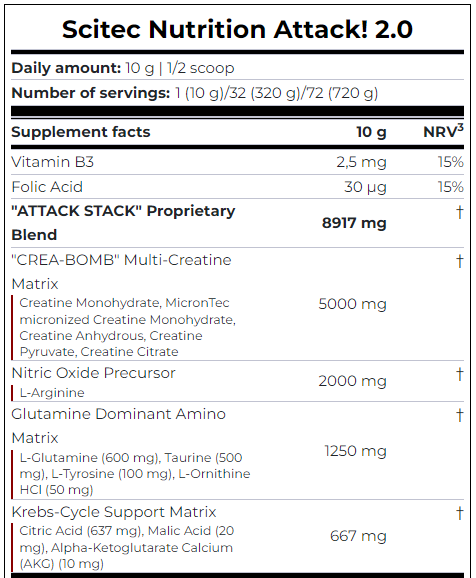Click the 2,5 mg Vitamin B3 value
Screen dimensions: 476x578
(361, 162)
